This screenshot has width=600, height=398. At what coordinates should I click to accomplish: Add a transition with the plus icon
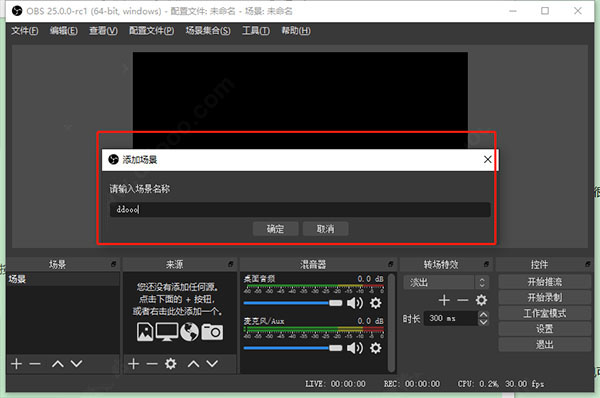coord(444,300)
